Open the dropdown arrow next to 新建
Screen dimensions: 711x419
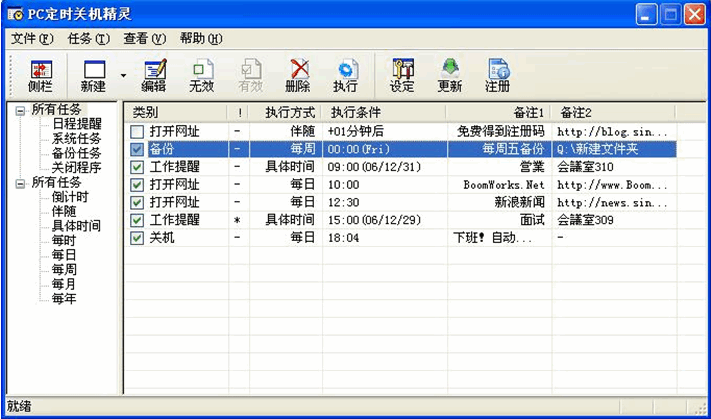(x=123, y=75)
